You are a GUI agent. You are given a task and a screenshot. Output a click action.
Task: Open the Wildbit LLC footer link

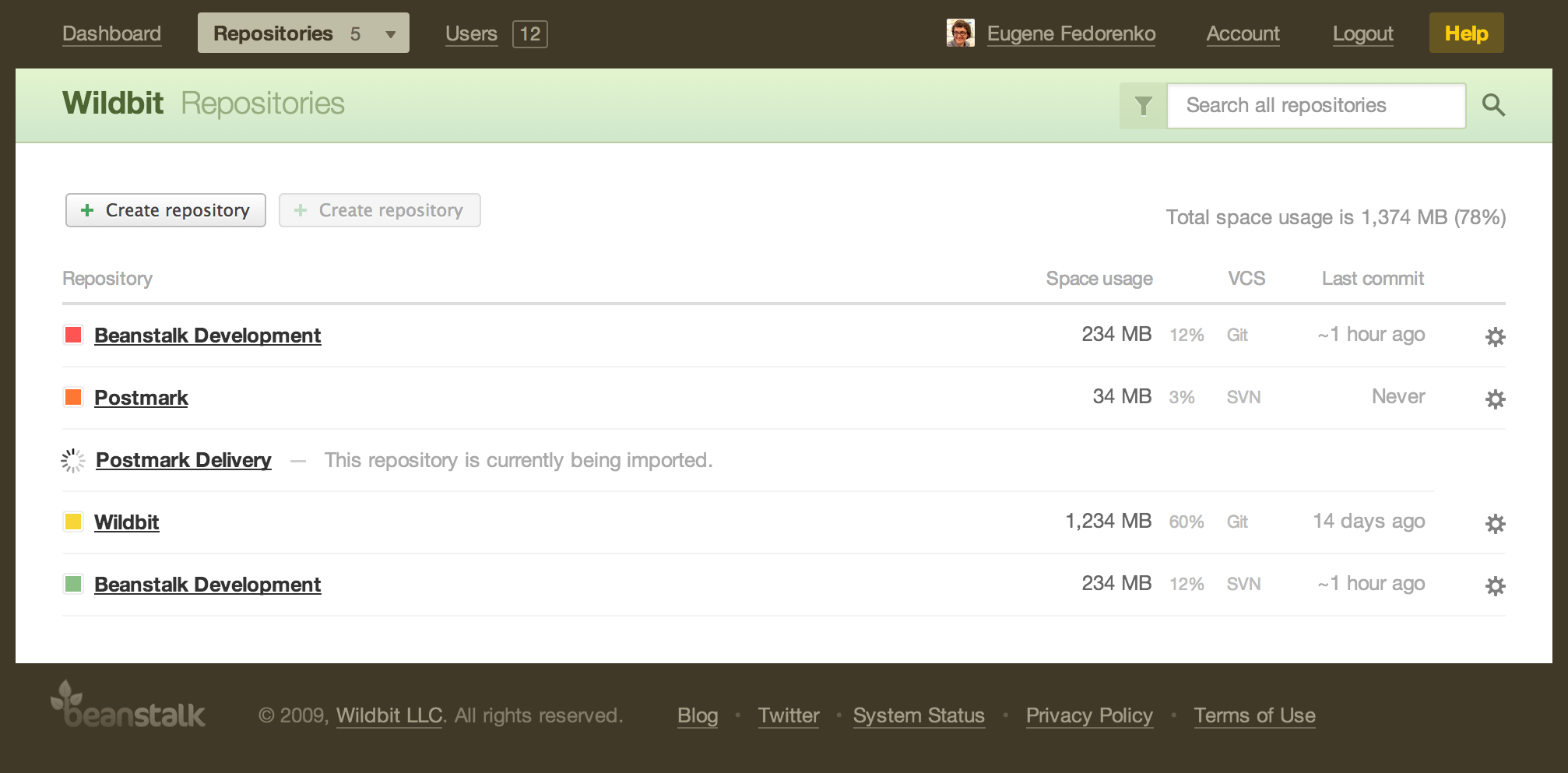click(390, 715)
